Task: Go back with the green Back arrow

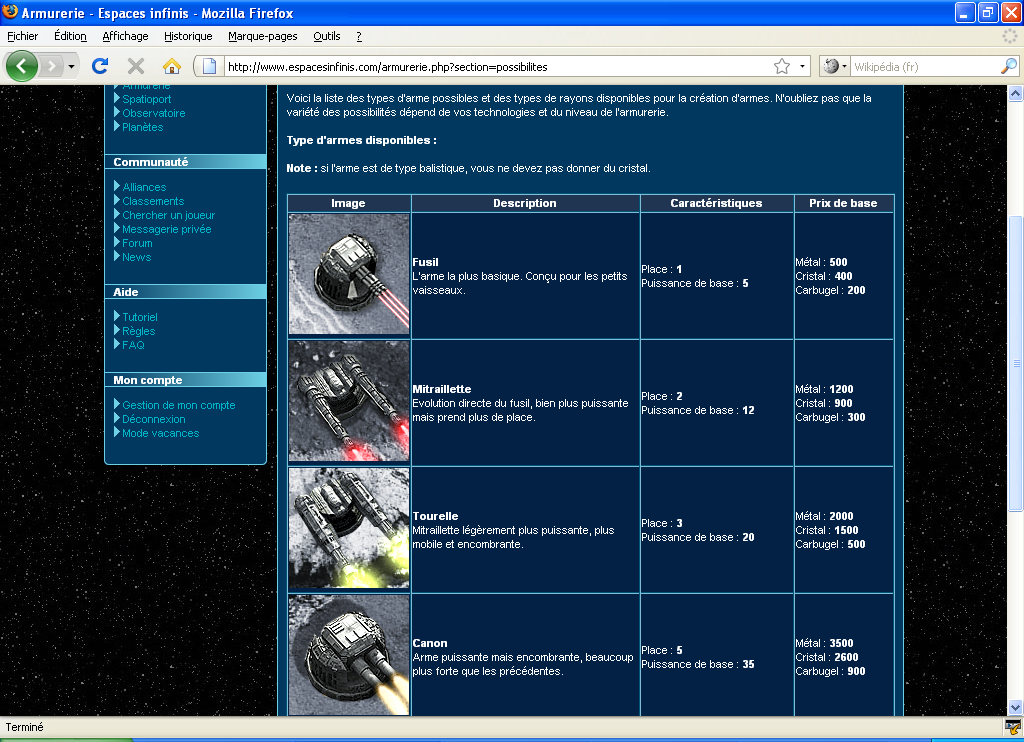Action: point(22,66)
